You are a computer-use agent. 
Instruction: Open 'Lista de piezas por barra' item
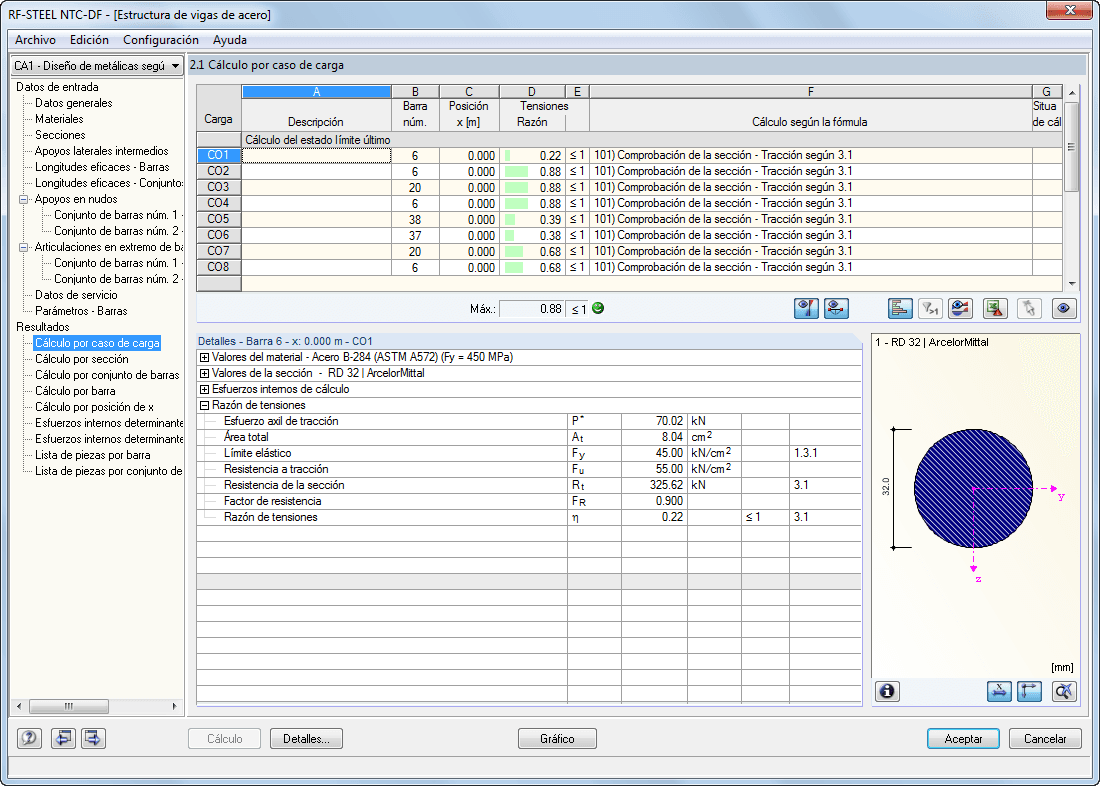[93, 455]
